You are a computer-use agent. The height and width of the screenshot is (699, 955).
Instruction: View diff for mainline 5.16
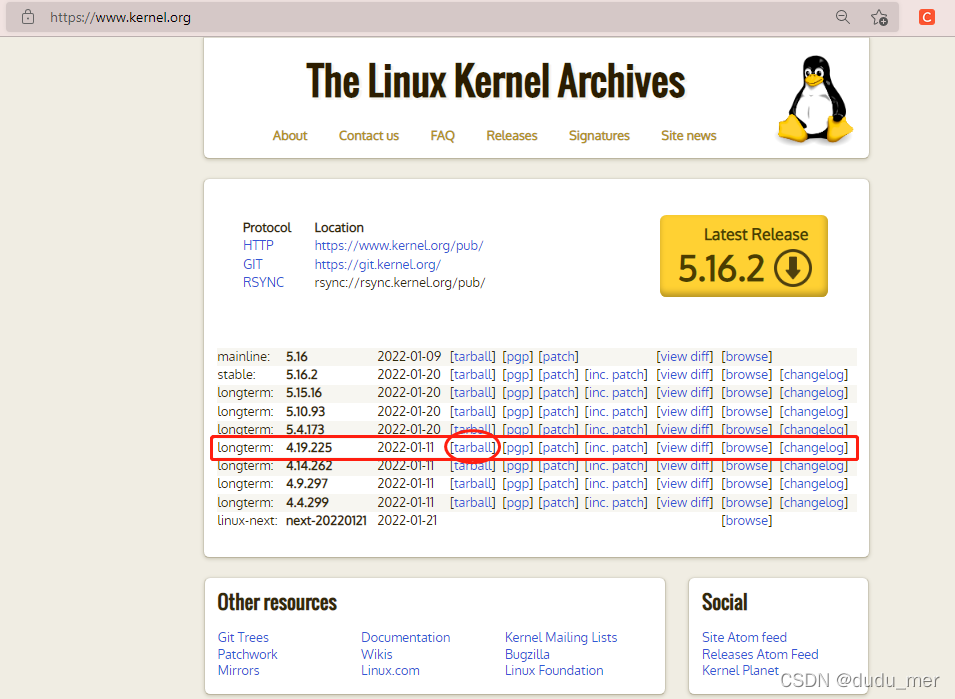685,356
